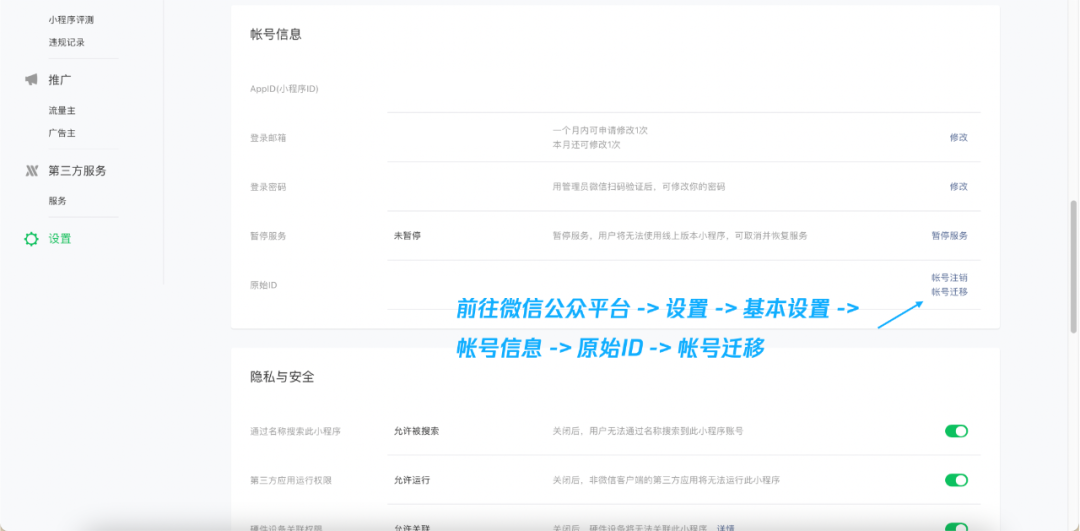
Task: Click the 隐私与安全 heading
Action: point(282,377)
